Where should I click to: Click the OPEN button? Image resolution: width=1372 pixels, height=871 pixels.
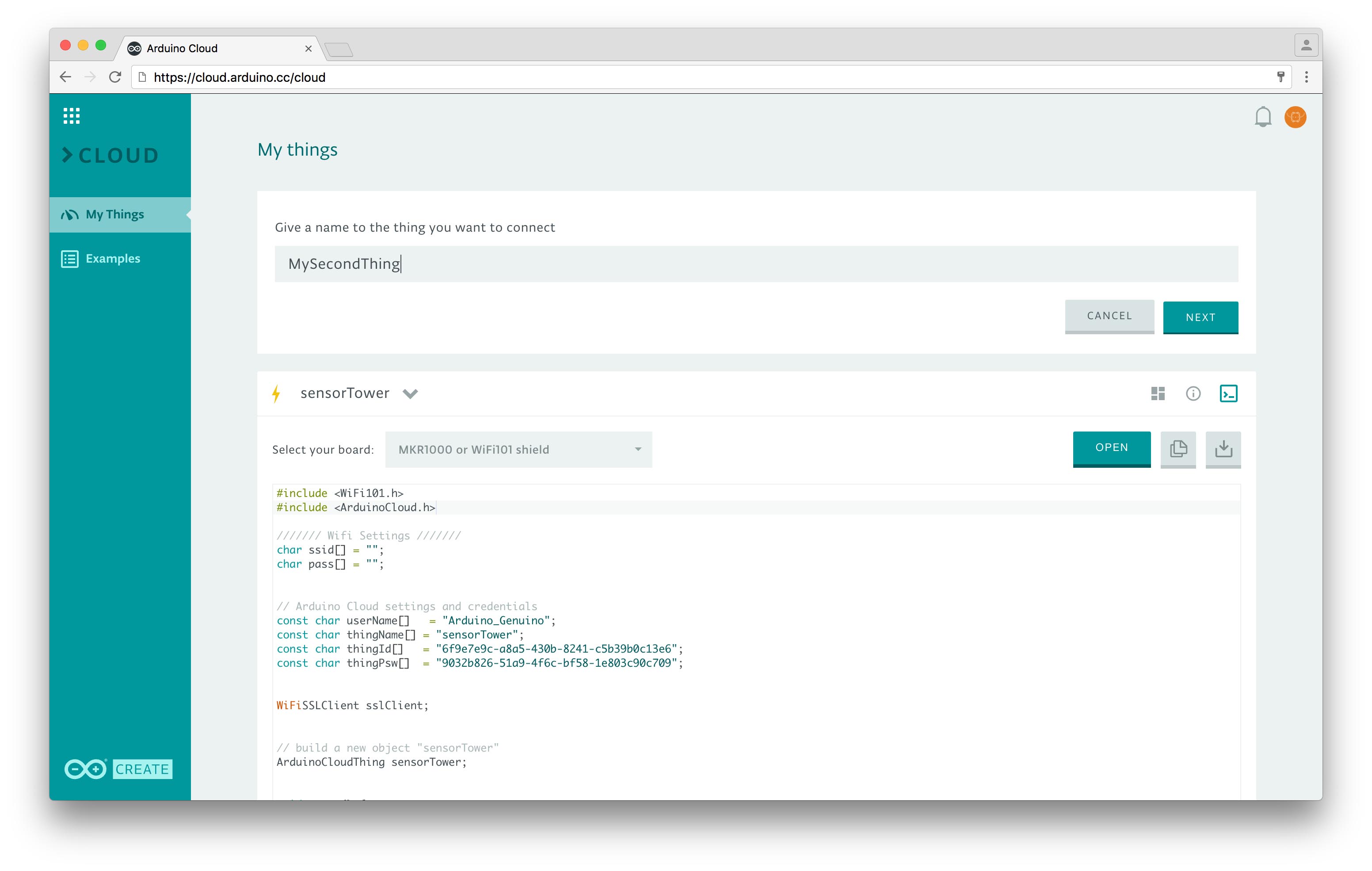(1112, 449)
